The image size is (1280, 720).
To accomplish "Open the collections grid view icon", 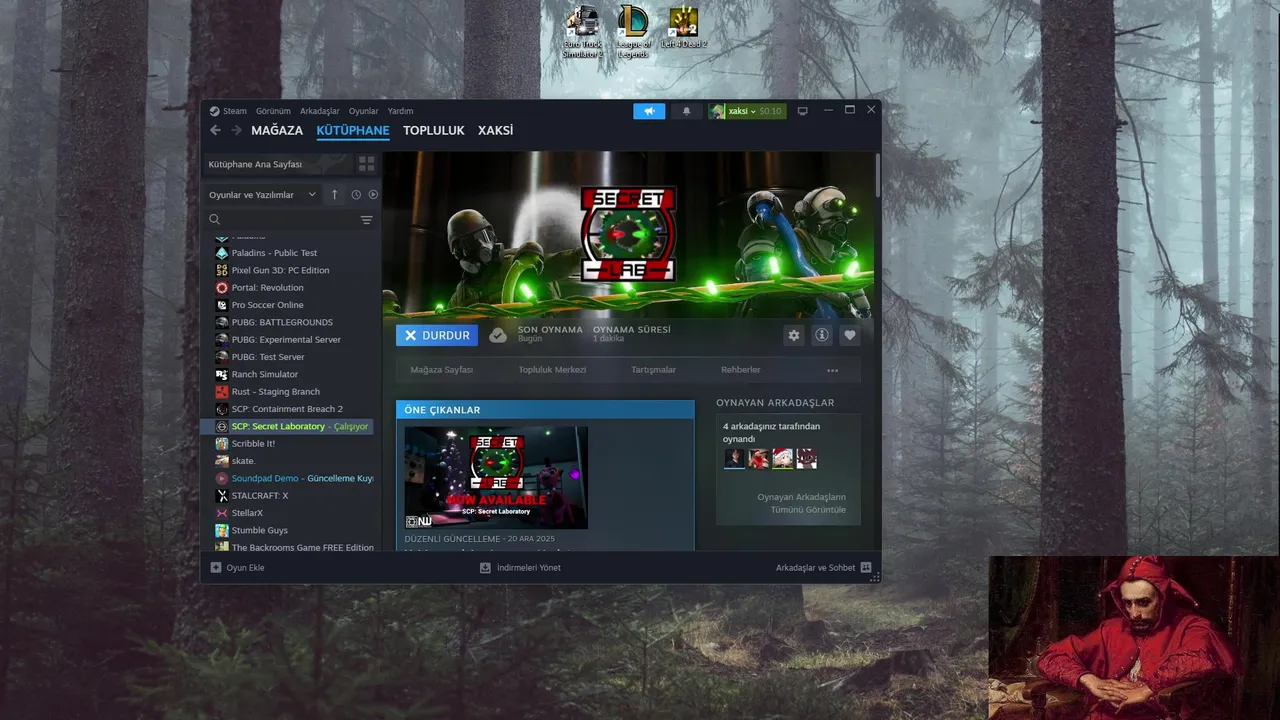I will click(x=366, y=163).
